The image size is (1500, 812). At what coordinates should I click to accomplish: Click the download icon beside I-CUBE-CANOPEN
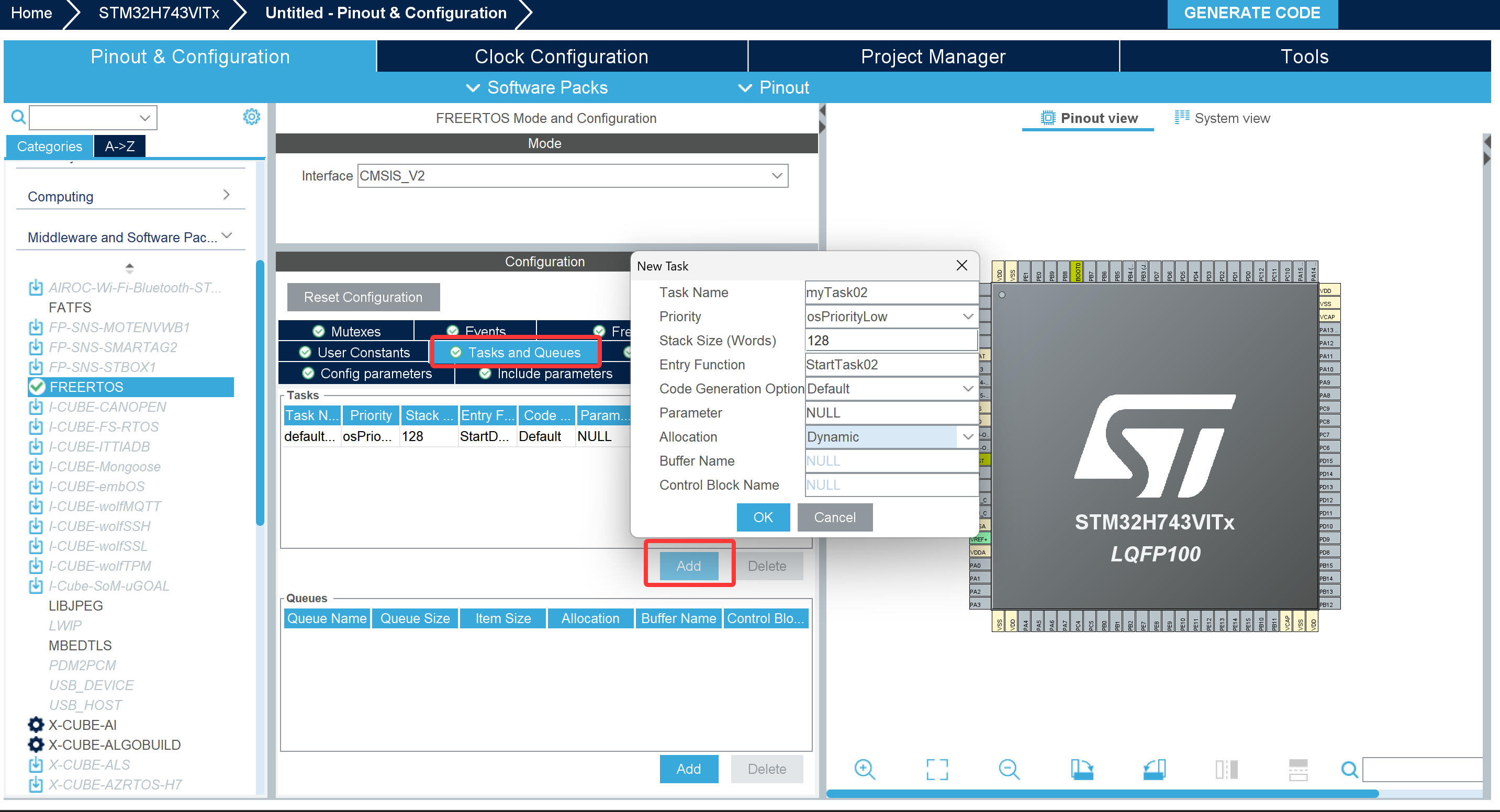(x=36, y=407)
